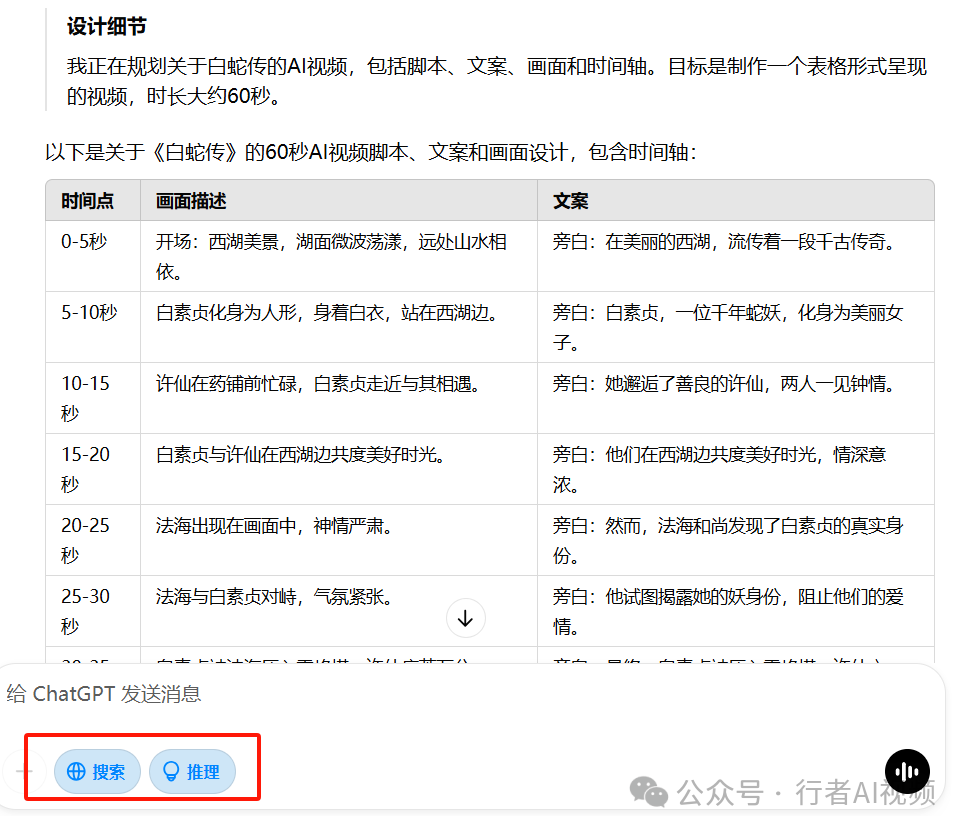Click the WeChat logo in the watermark
The image size is (959, 816).
tap(655, 793)
